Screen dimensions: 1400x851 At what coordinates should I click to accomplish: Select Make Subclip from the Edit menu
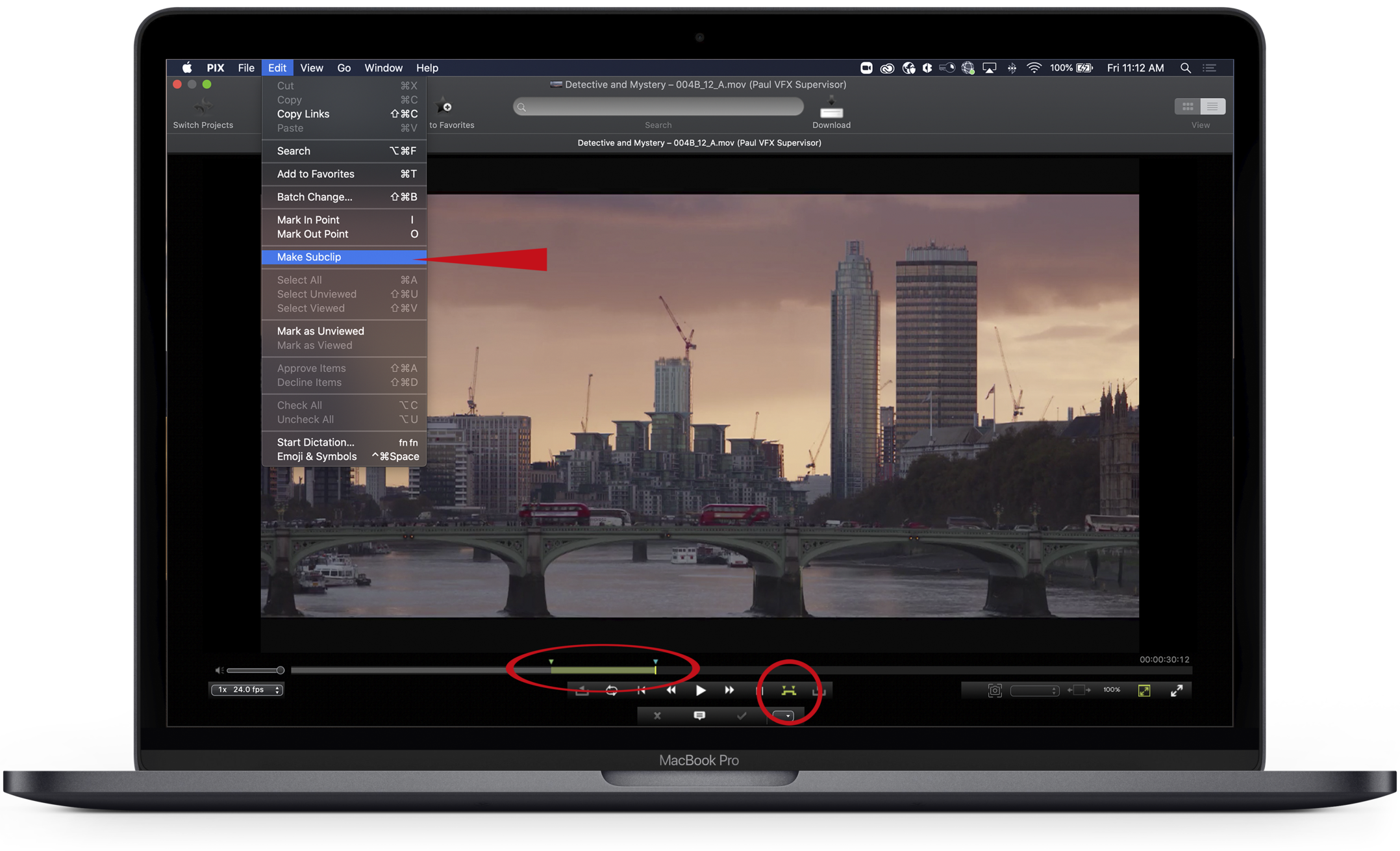[309, 257]
